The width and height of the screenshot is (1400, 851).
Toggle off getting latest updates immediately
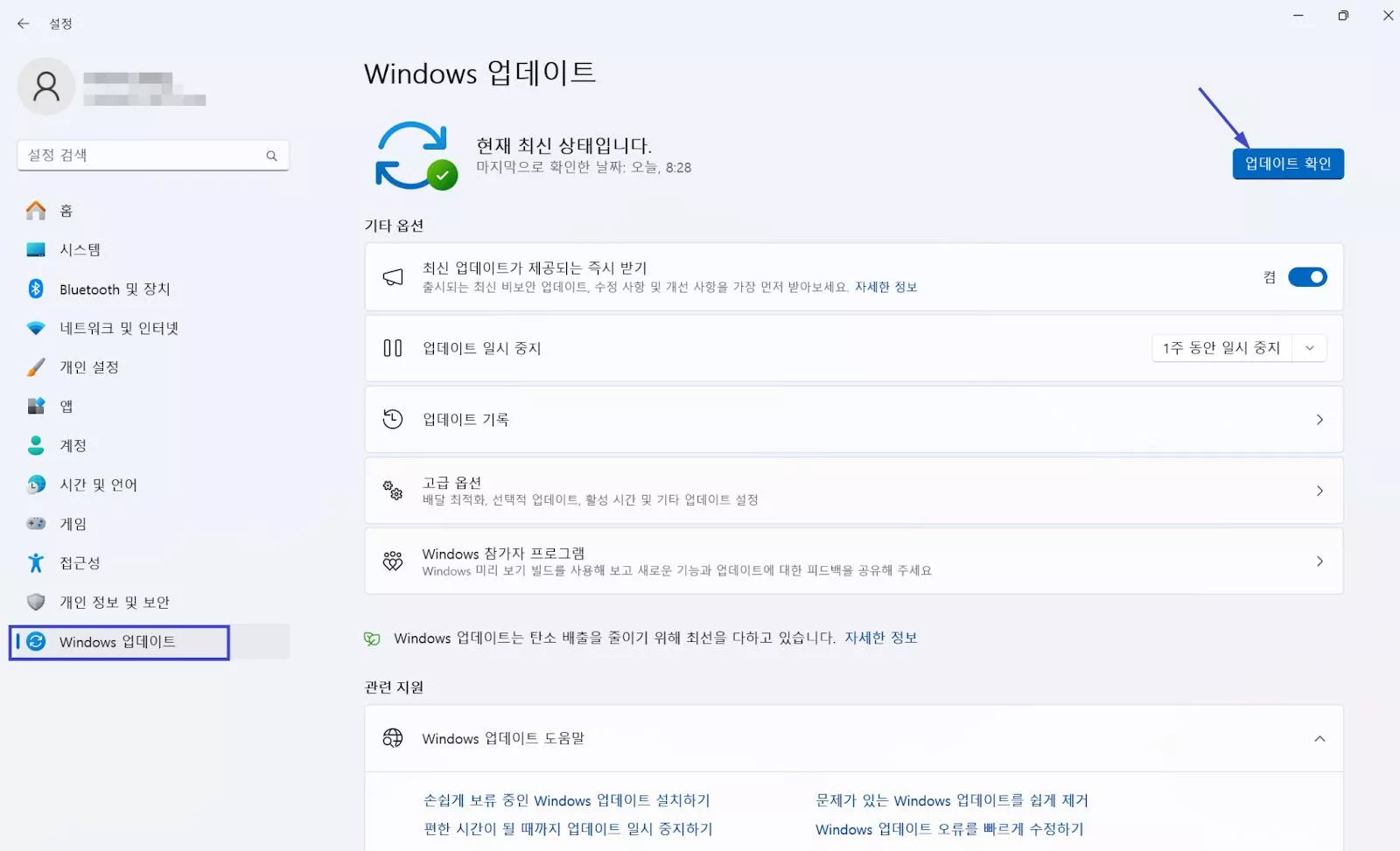click(1307, 277)
